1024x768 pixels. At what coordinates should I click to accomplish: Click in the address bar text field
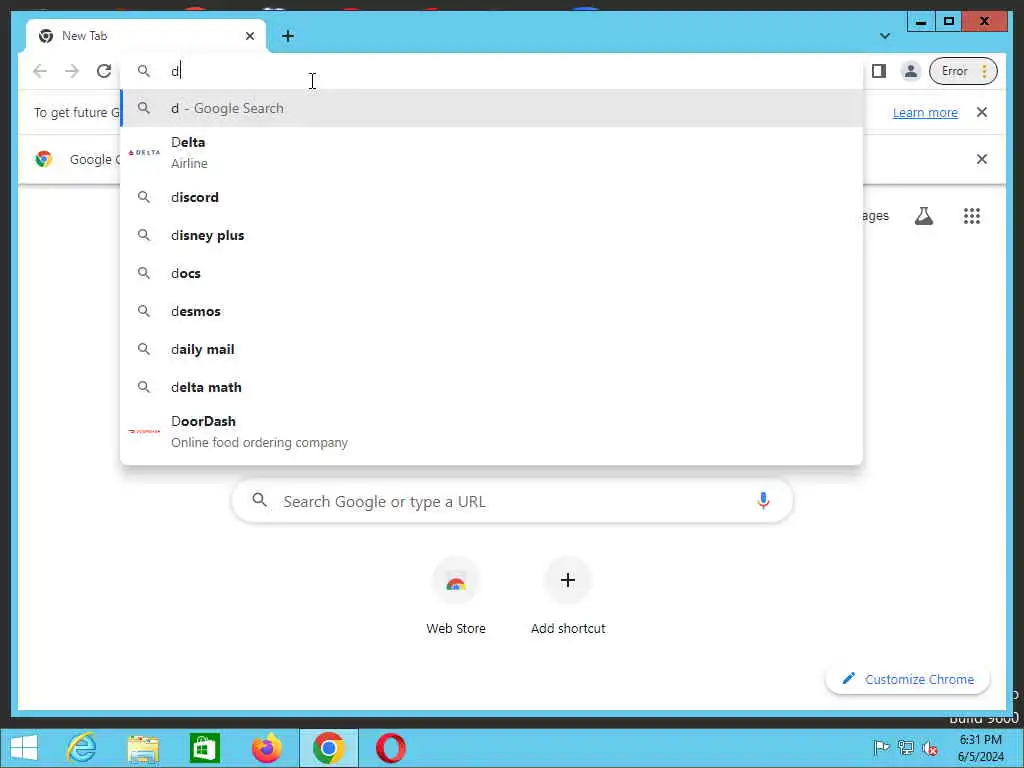point(491,71)
